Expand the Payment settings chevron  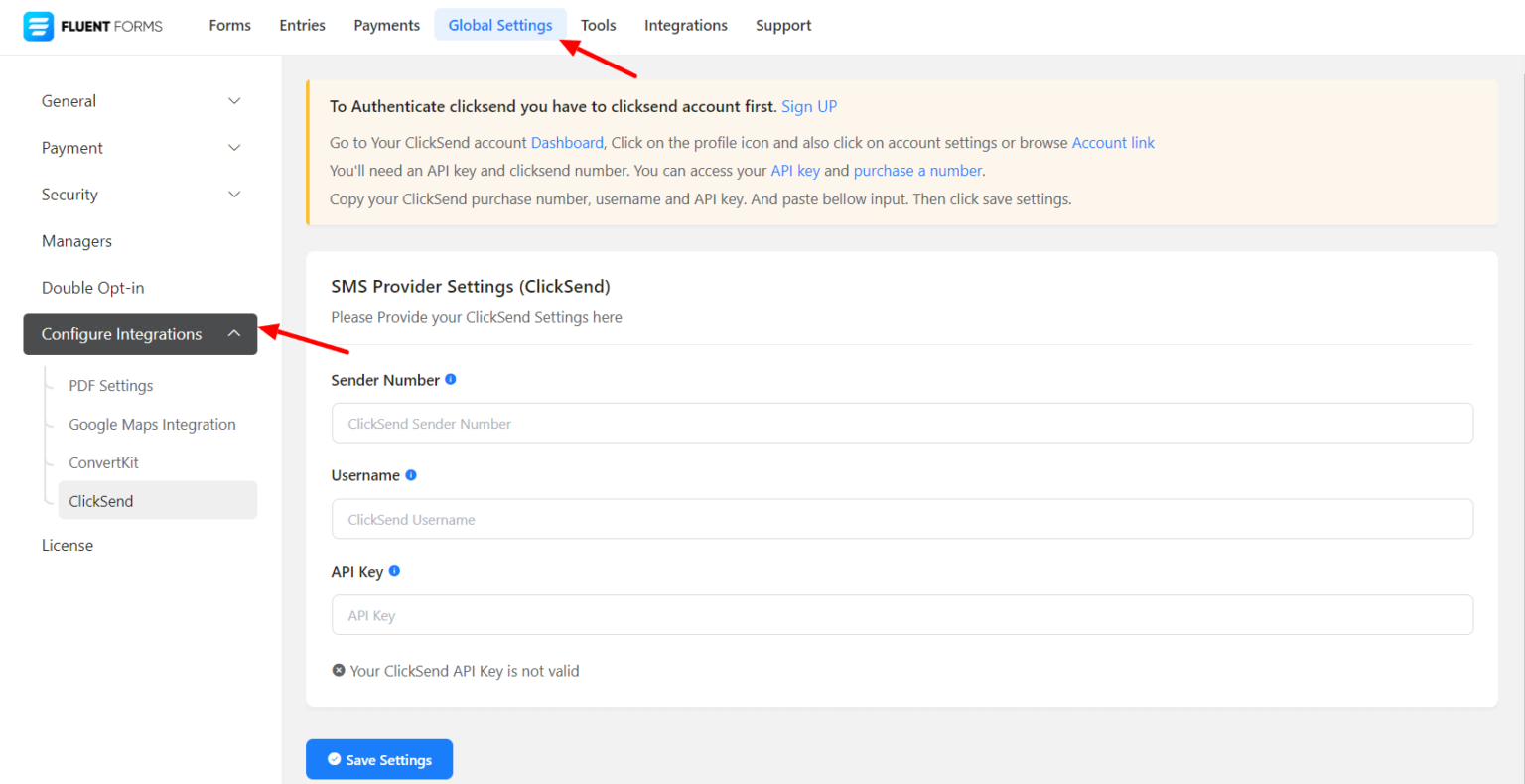coord(234,148)
